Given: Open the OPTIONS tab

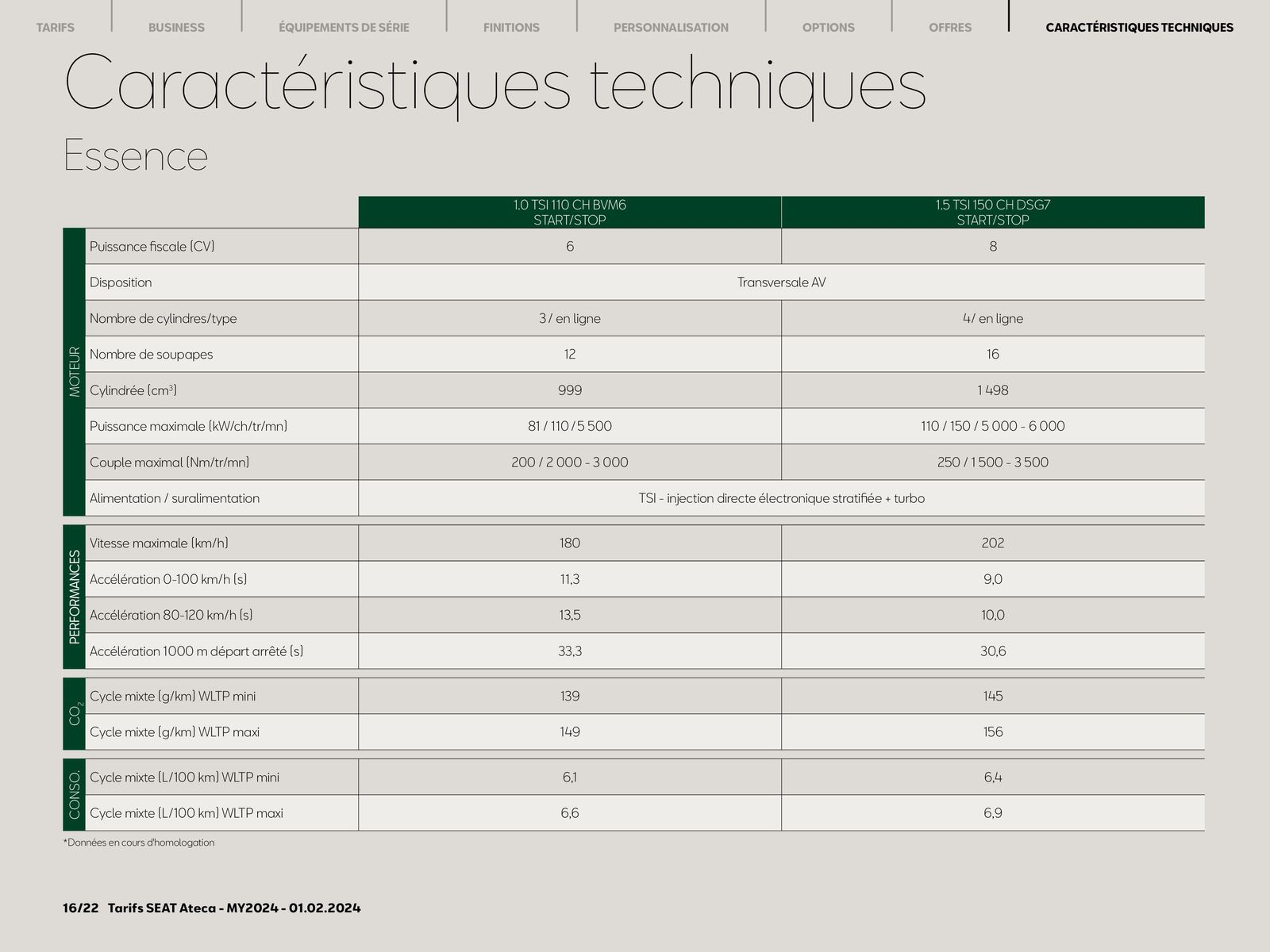Looking at the screenshot, I should 829,27.
